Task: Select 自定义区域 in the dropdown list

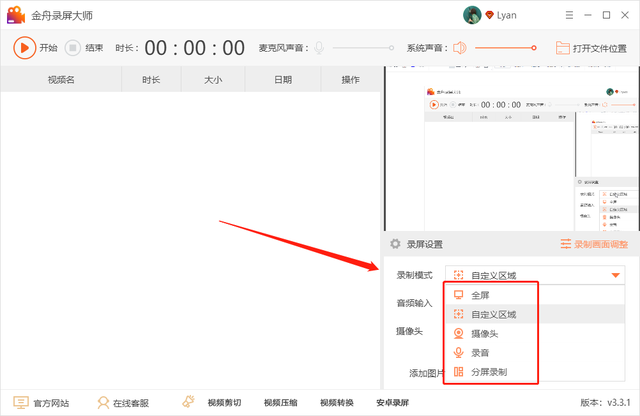Action: click(x=535, y=314)
